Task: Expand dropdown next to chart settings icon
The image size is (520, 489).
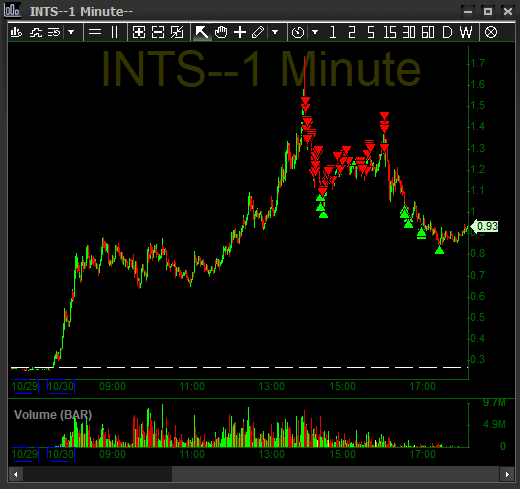Action: [71, 32]
